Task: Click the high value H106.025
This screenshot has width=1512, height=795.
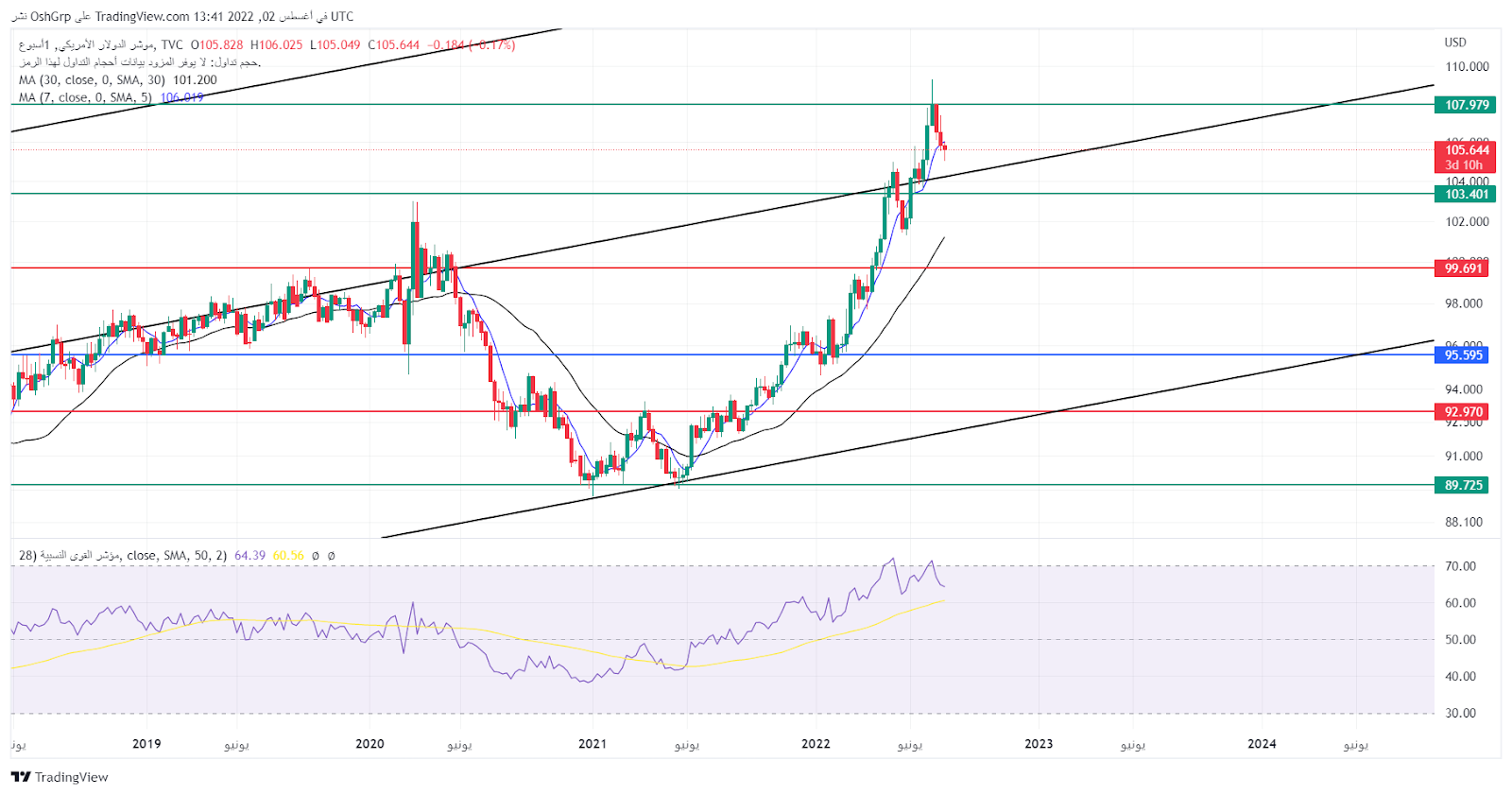Action: (276, 44)
